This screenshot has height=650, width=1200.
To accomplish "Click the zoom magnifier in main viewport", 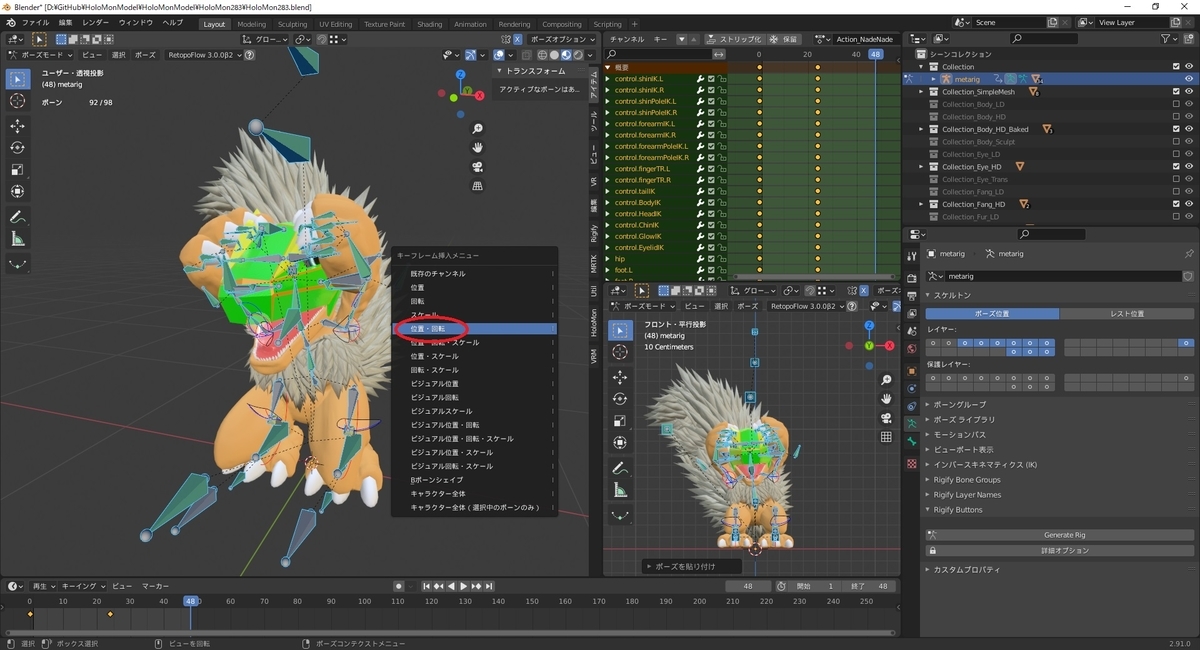I will click(x=478, y=129).
